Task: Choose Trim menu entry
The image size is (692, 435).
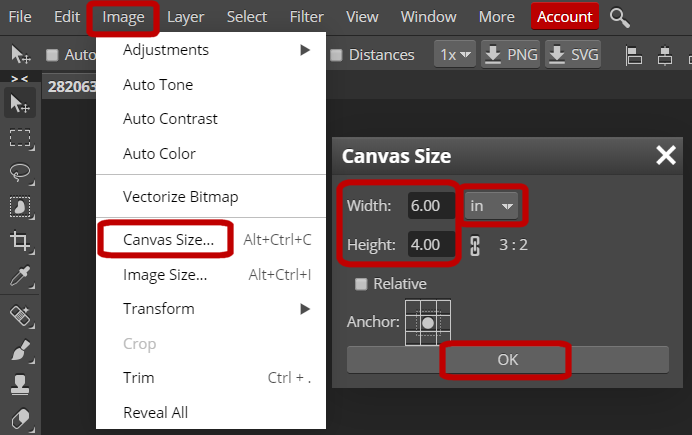Action: point(211,378)
